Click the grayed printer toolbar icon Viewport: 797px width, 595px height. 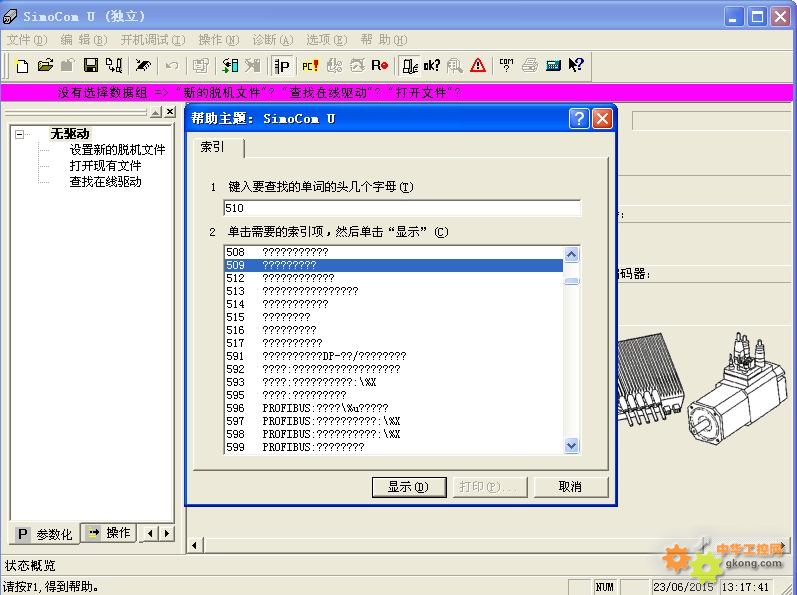tap(530, 66)
